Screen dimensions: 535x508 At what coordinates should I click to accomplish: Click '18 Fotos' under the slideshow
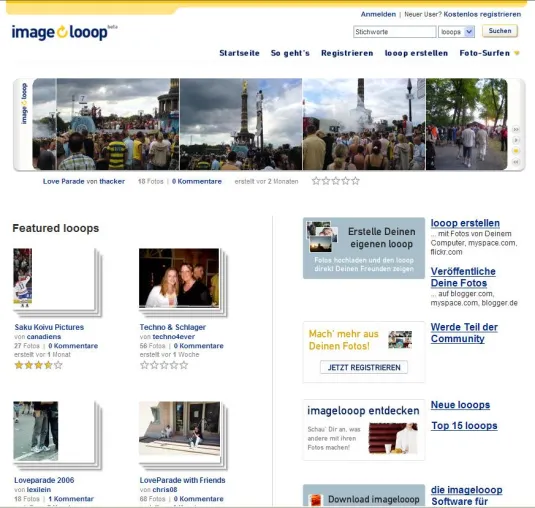coord(150,182)
